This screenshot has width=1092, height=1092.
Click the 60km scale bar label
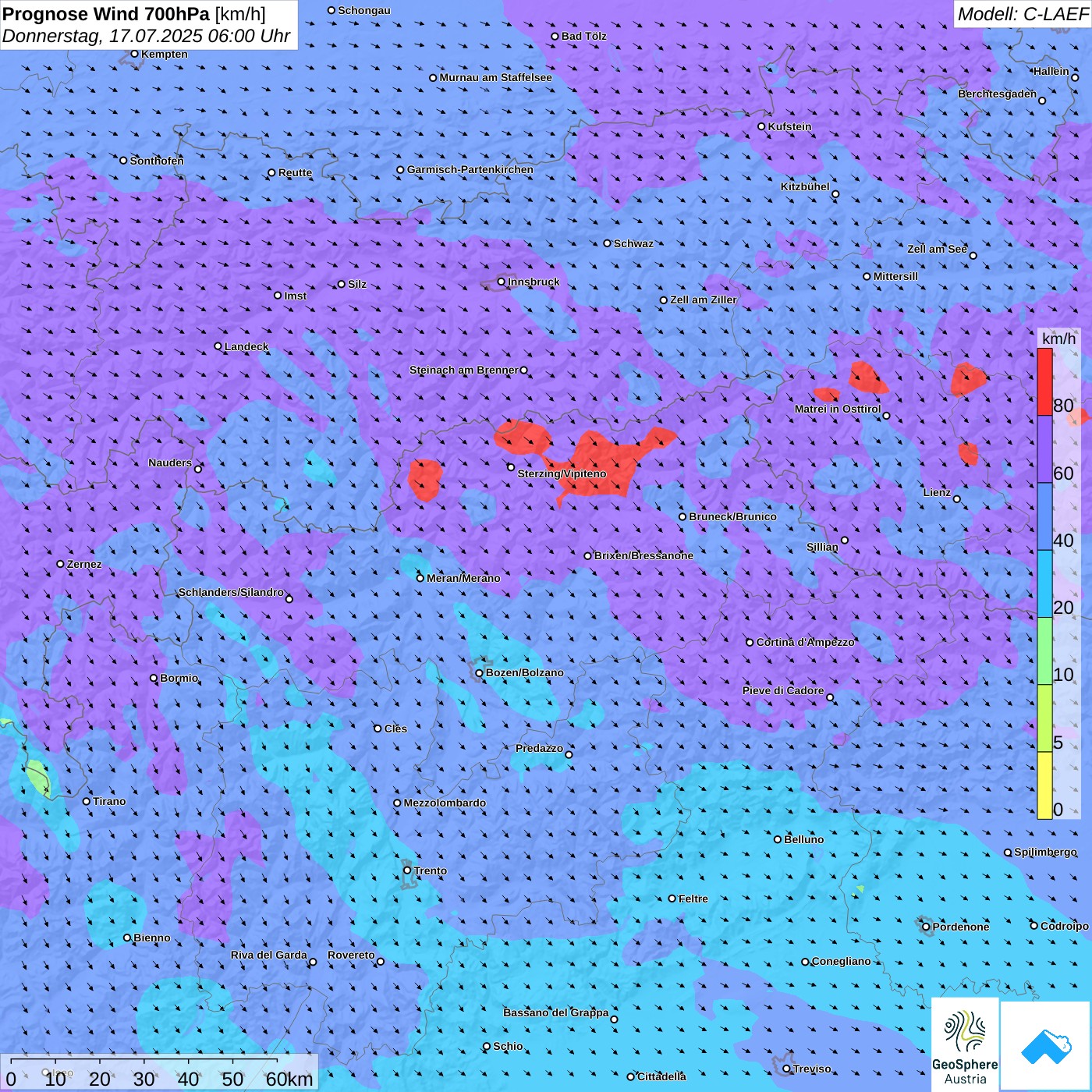coord(289,1079)
